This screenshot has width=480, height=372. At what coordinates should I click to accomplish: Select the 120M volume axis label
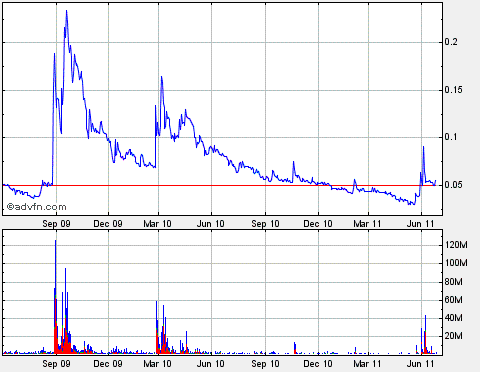[456, 245]
